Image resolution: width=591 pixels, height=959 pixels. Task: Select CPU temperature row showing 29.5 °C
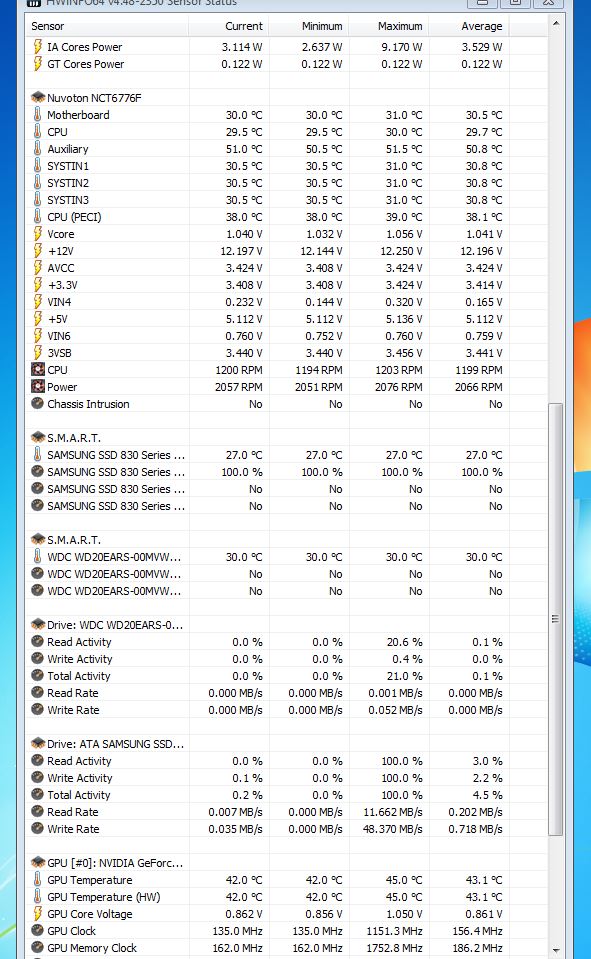point(268,131)
